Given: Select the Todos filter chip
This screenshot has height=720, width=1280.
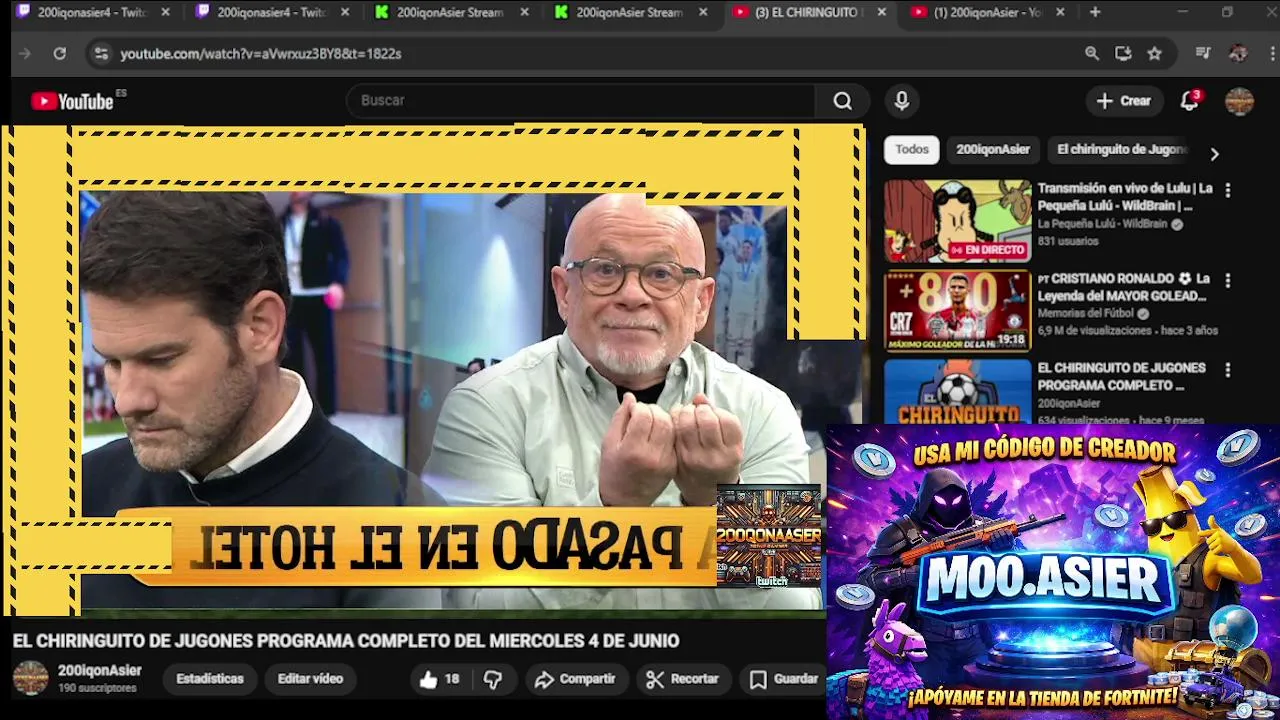Looking at the screenshot, I should (x=911, y=150).
